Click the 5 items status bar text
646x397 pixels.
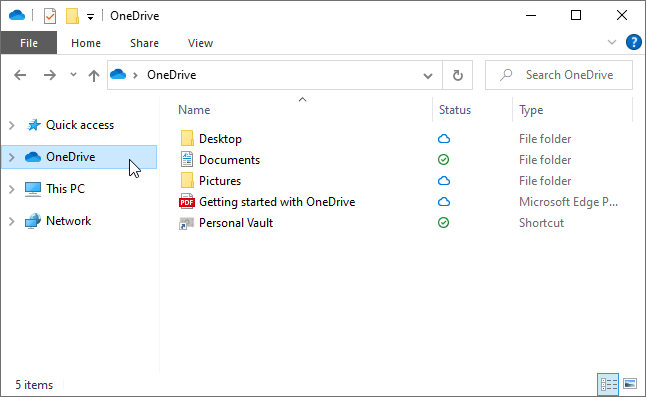pos(34,385)
